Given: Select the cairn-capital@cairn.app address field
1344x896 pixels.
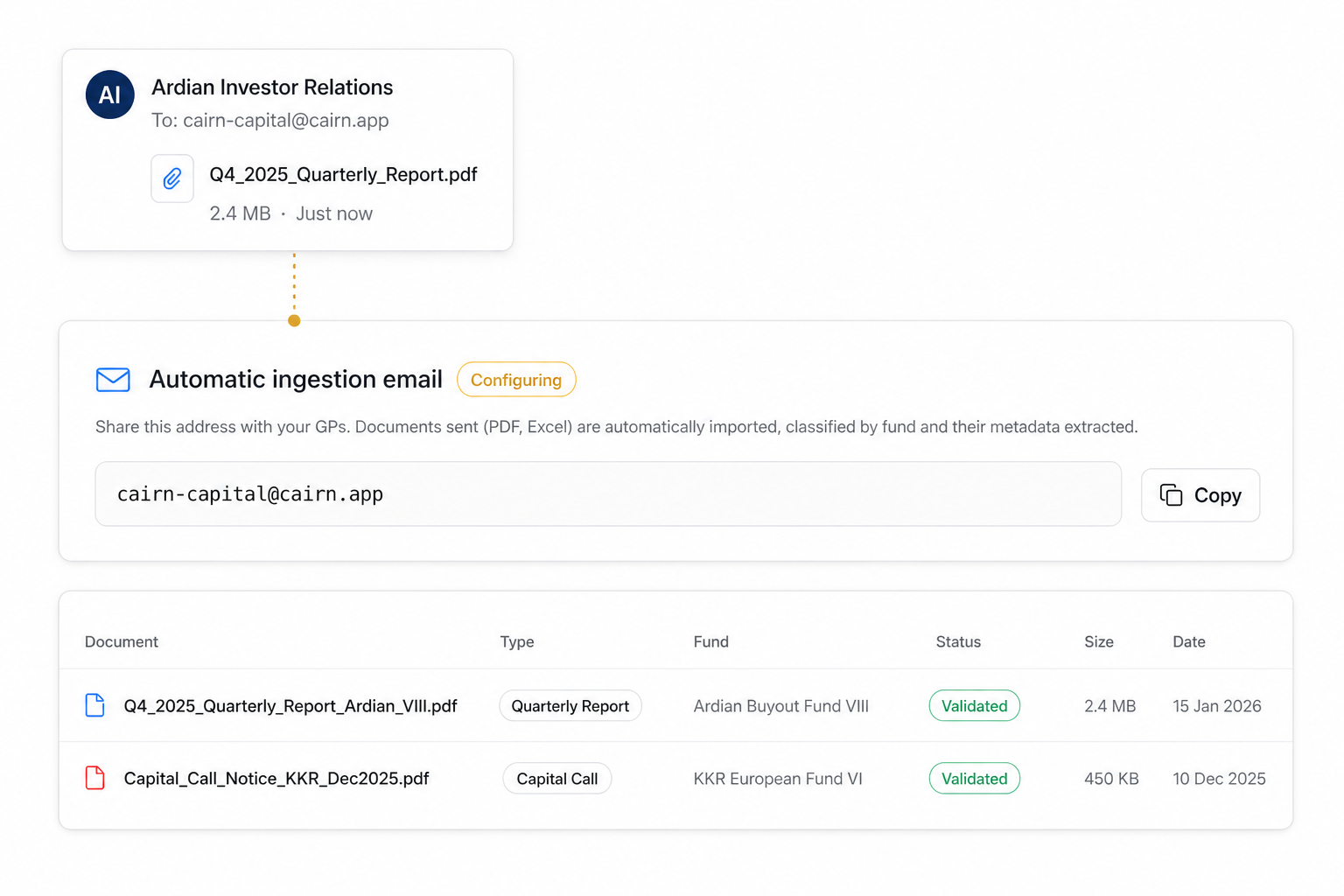Looking at the screenshot, I should coord(607,494).
